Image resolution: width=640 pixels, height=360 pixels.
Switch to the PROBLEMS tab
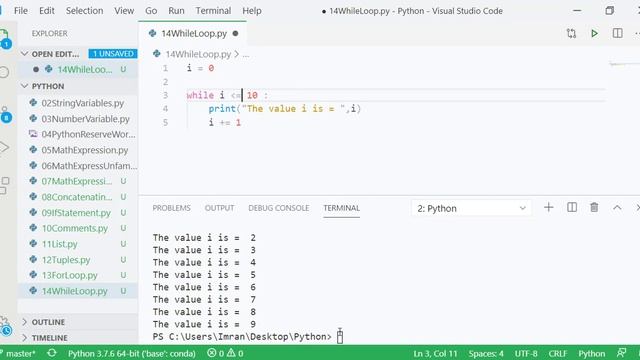click(x=171, y=208)
